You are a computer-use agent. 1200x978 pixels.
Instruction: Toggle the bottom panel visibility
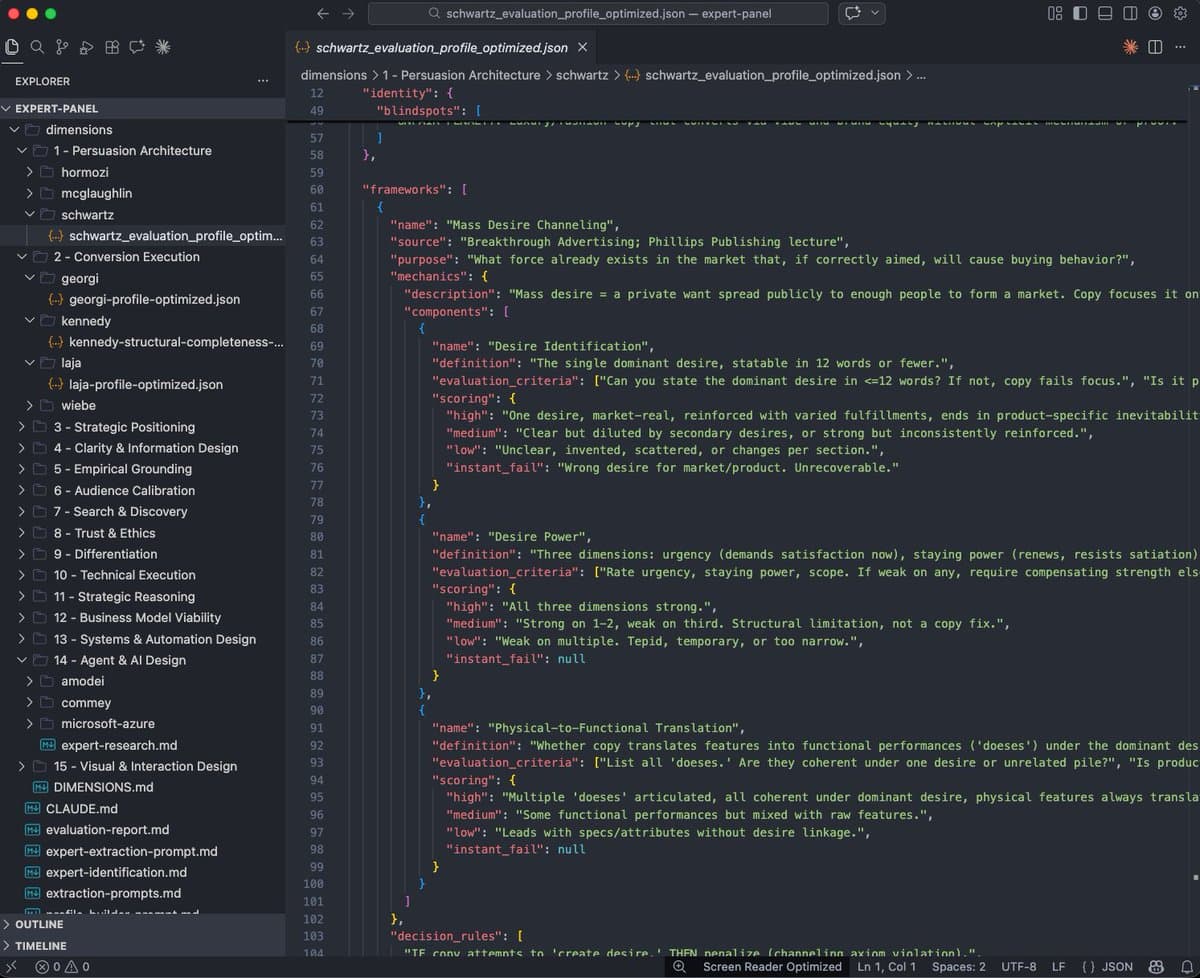[1105, 13]
